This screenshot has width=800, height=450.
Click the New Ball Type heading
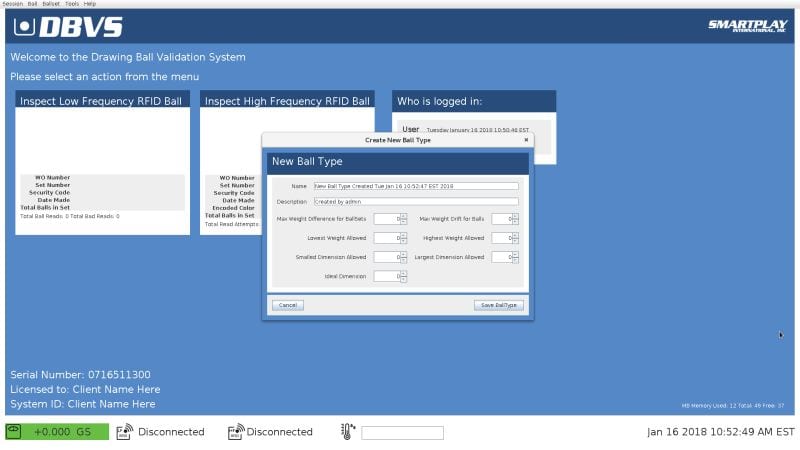coord(307,161)
